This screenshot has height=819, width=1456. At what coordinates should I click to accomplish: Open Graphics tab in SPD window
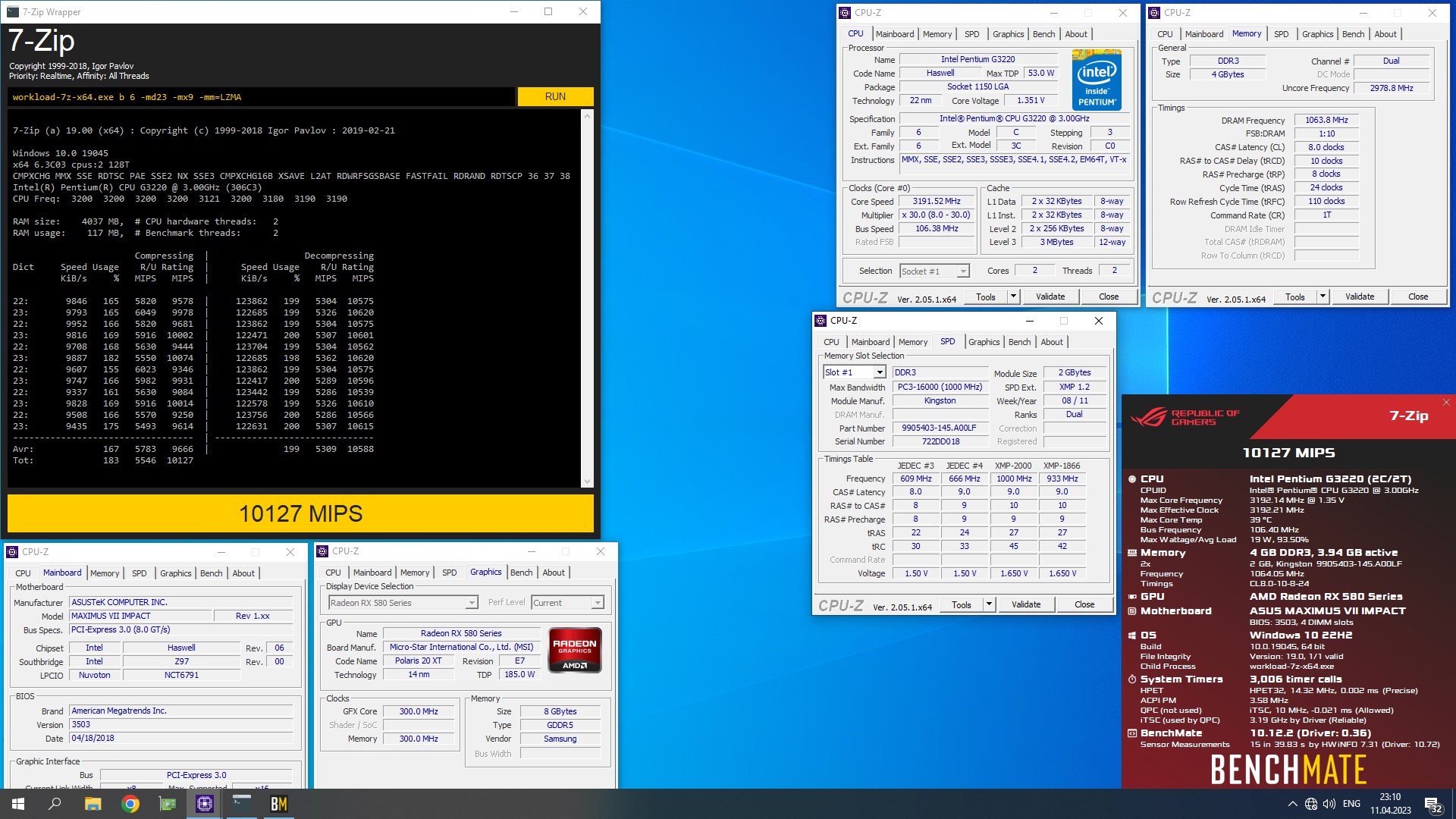(x=984, y=342)
